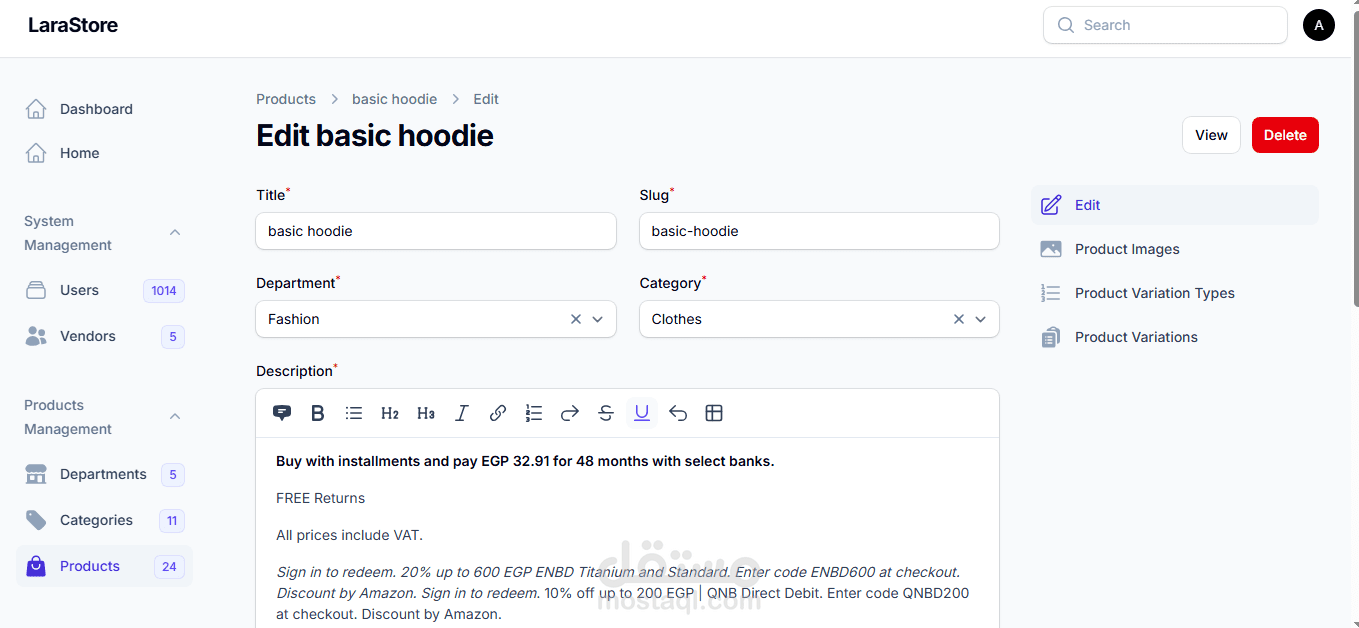Insert a table using the table icon

point(714,413)
